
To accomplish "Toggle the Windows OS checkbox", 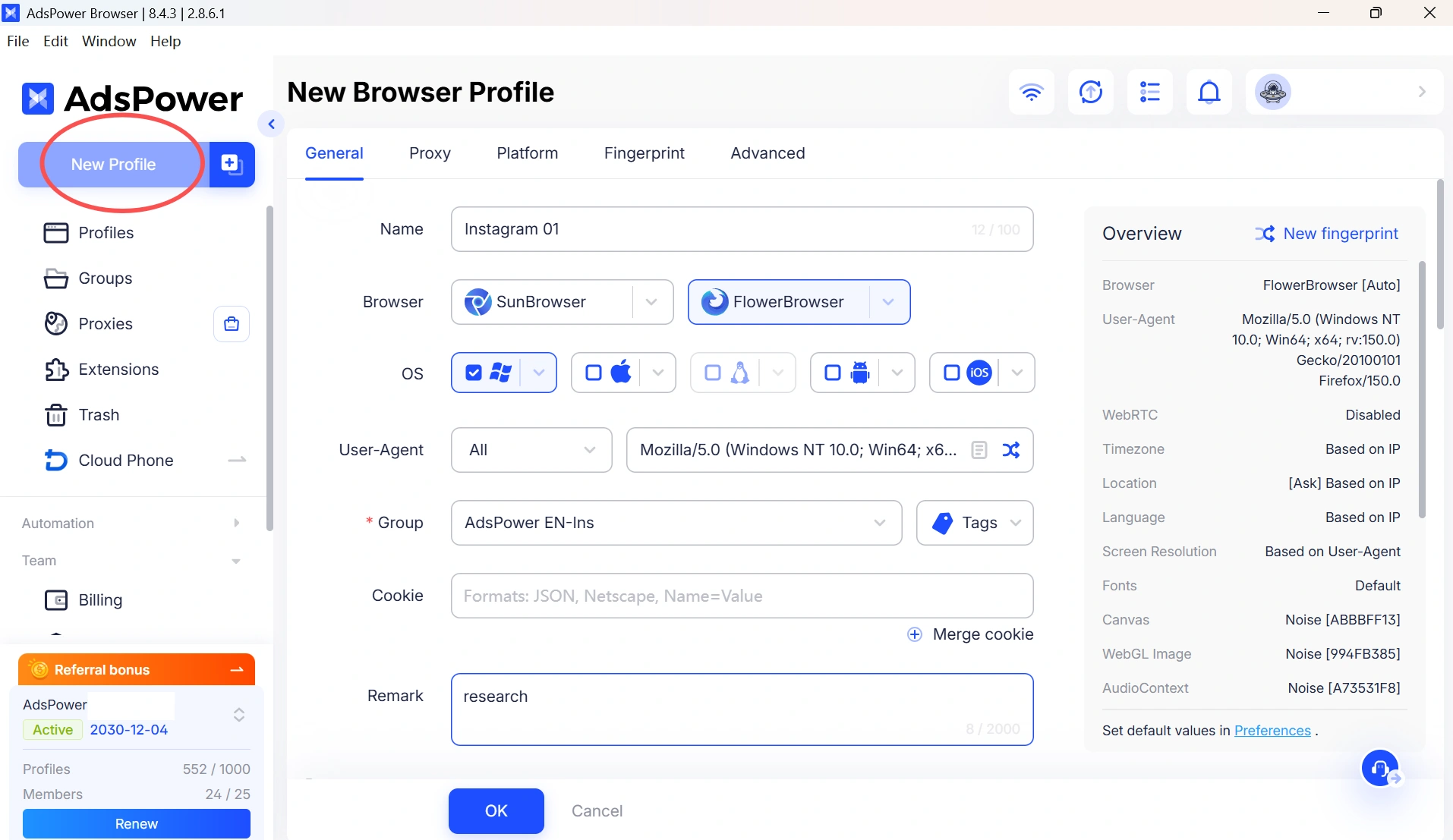I will (473, 373).
